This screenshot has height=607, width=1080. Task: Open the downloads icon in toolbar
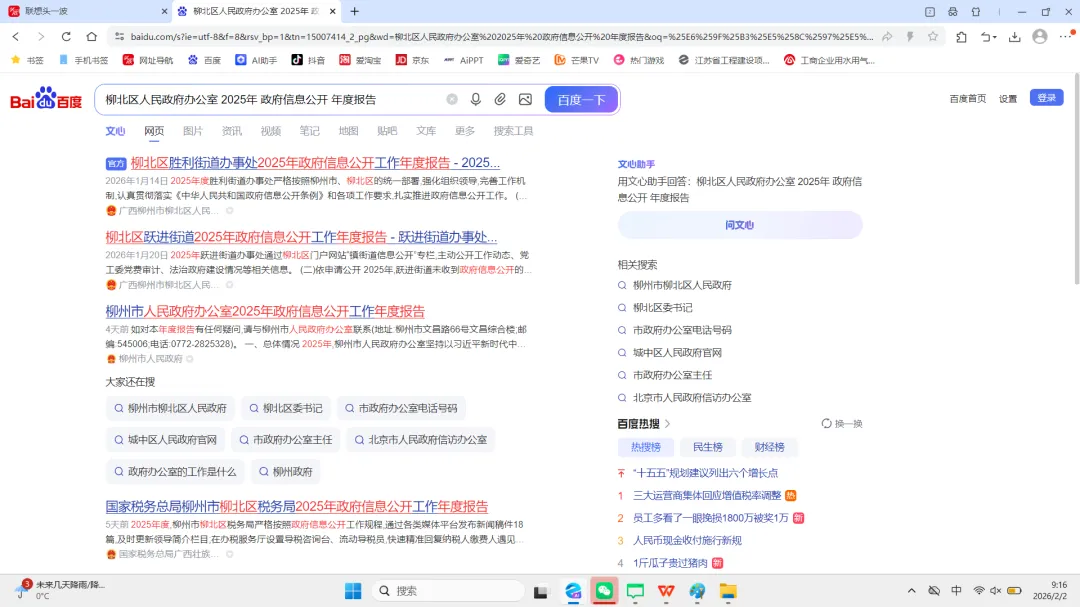pos(1015,37)
